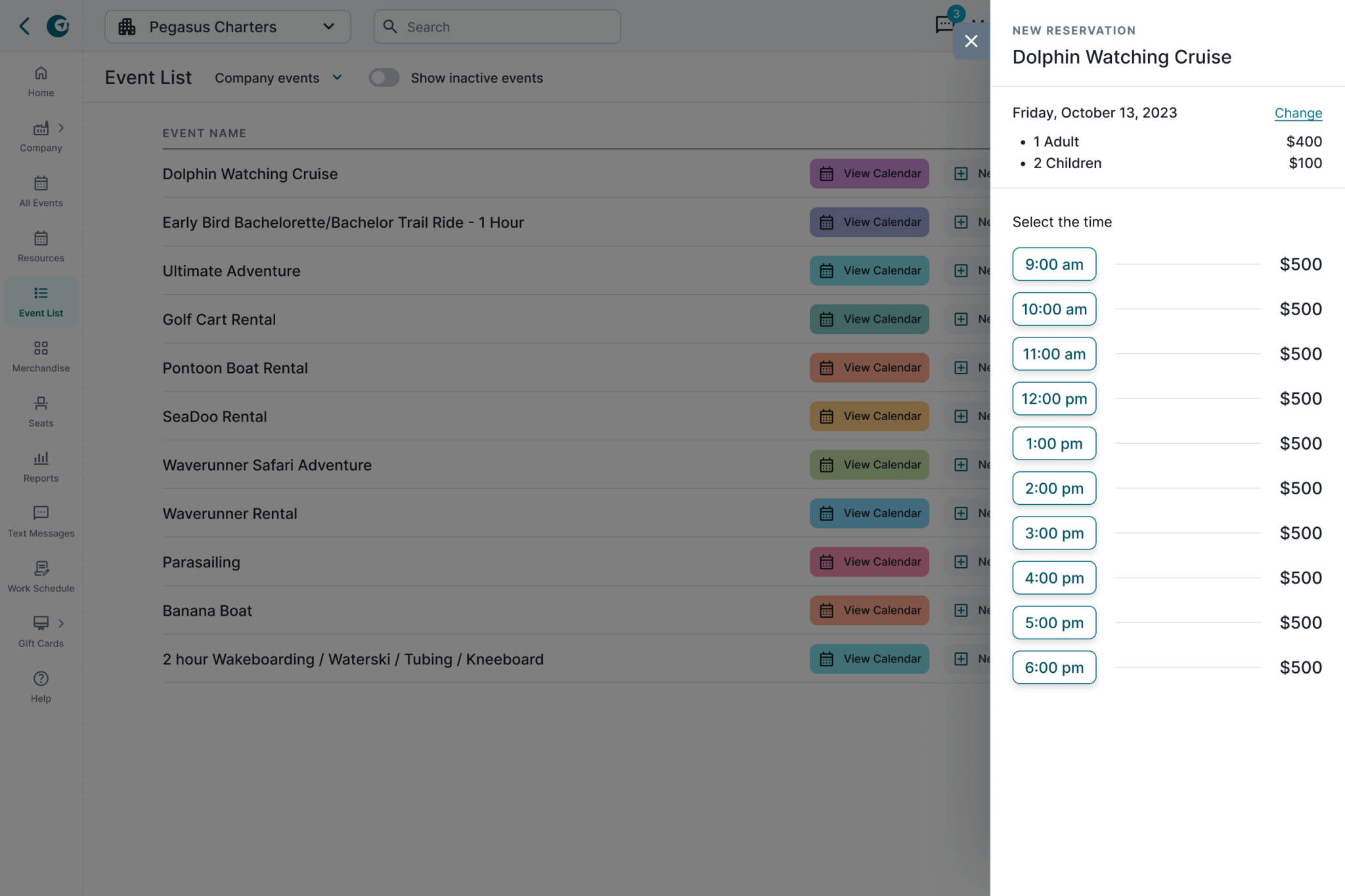This screenshot has width=1345, height=896.
Task: Open the Event List navigation item
Action: coord(41,301)
